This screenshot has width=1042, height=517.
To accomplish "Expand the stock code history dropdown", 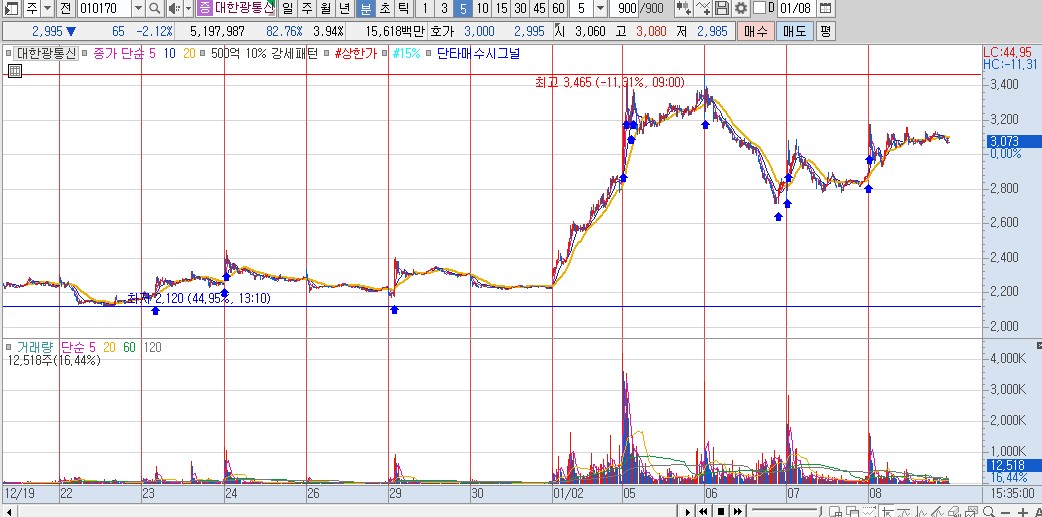I will coord(138,9).
